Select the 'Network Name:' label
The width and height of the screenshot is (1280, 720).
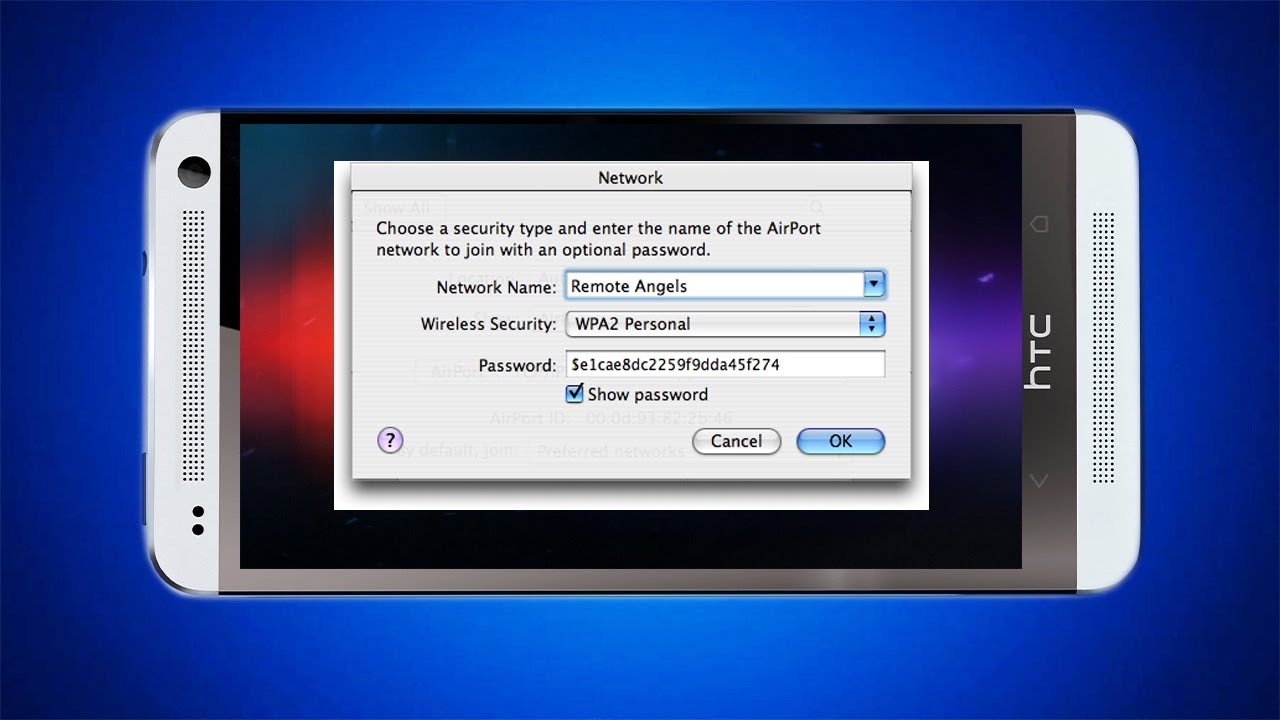(496, 287)
